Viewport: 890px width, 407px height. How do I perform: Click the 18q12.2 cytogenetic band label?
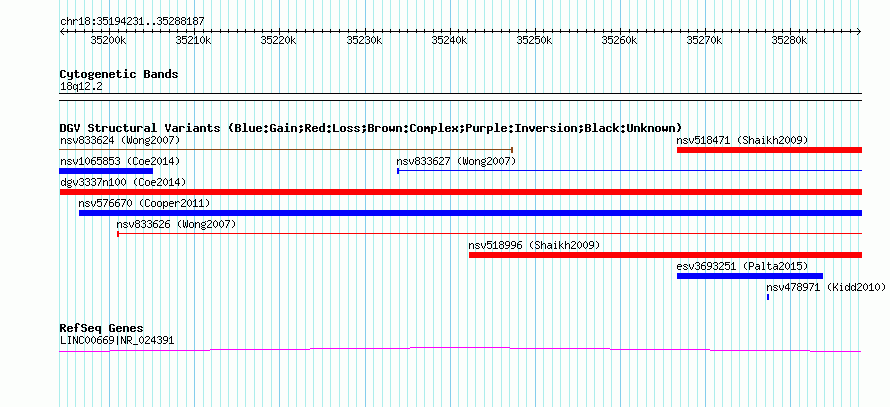81,87
